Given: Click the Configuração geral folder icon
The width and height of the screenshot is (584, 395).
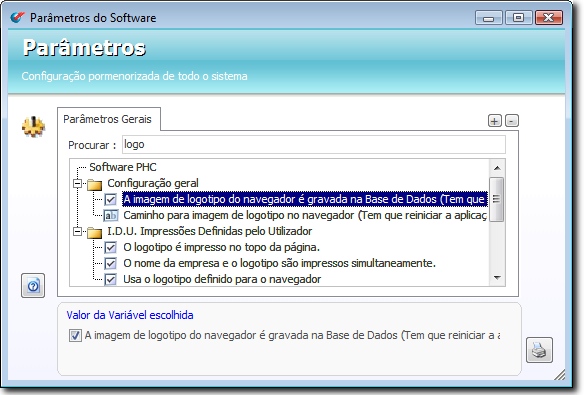Looking at the screenshot, I should click(95, 184).
